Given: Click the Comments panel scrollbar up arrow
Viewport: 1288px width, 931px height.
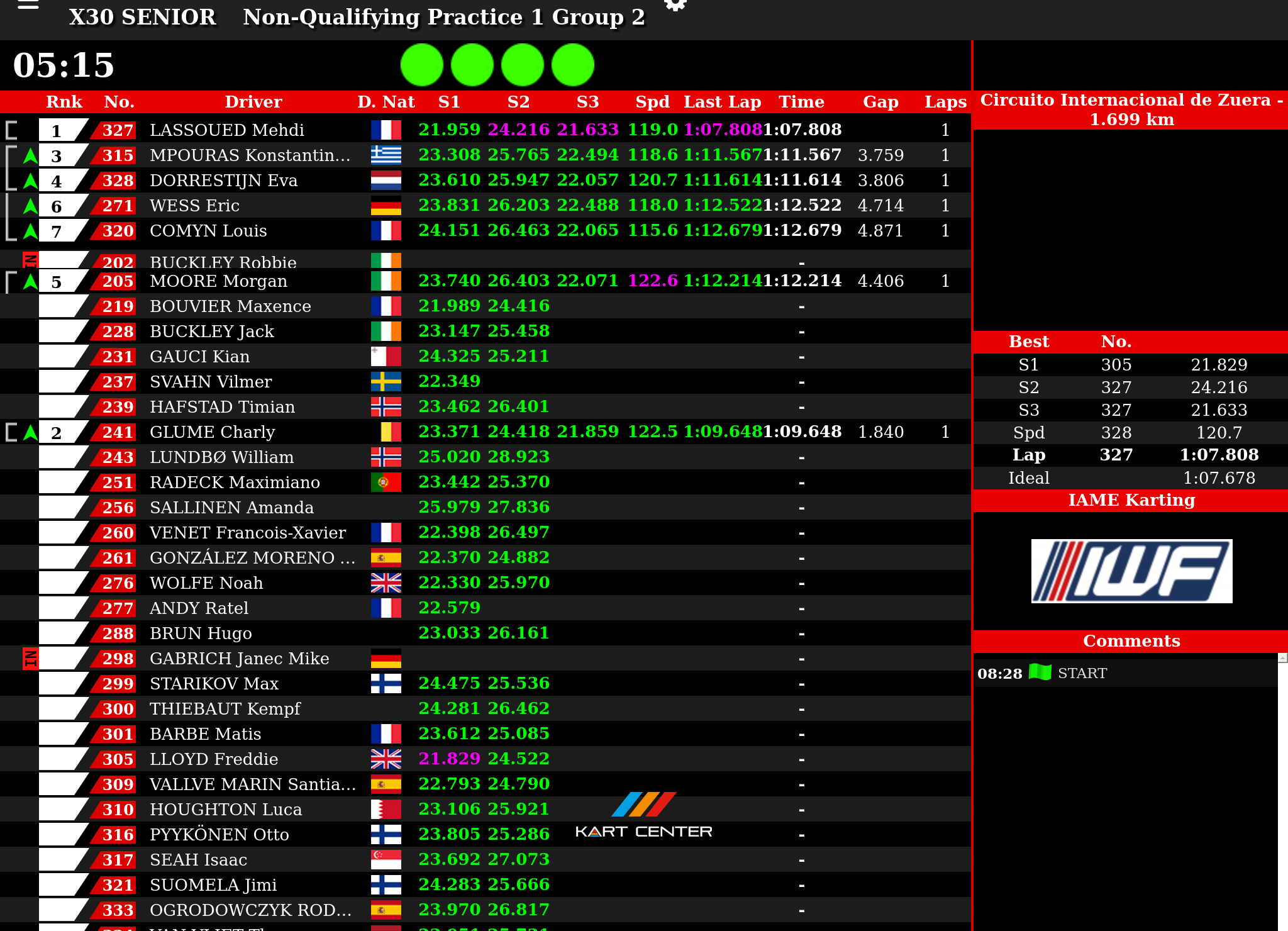Looking at the screenshot, I should click(x=1283, y=658).
